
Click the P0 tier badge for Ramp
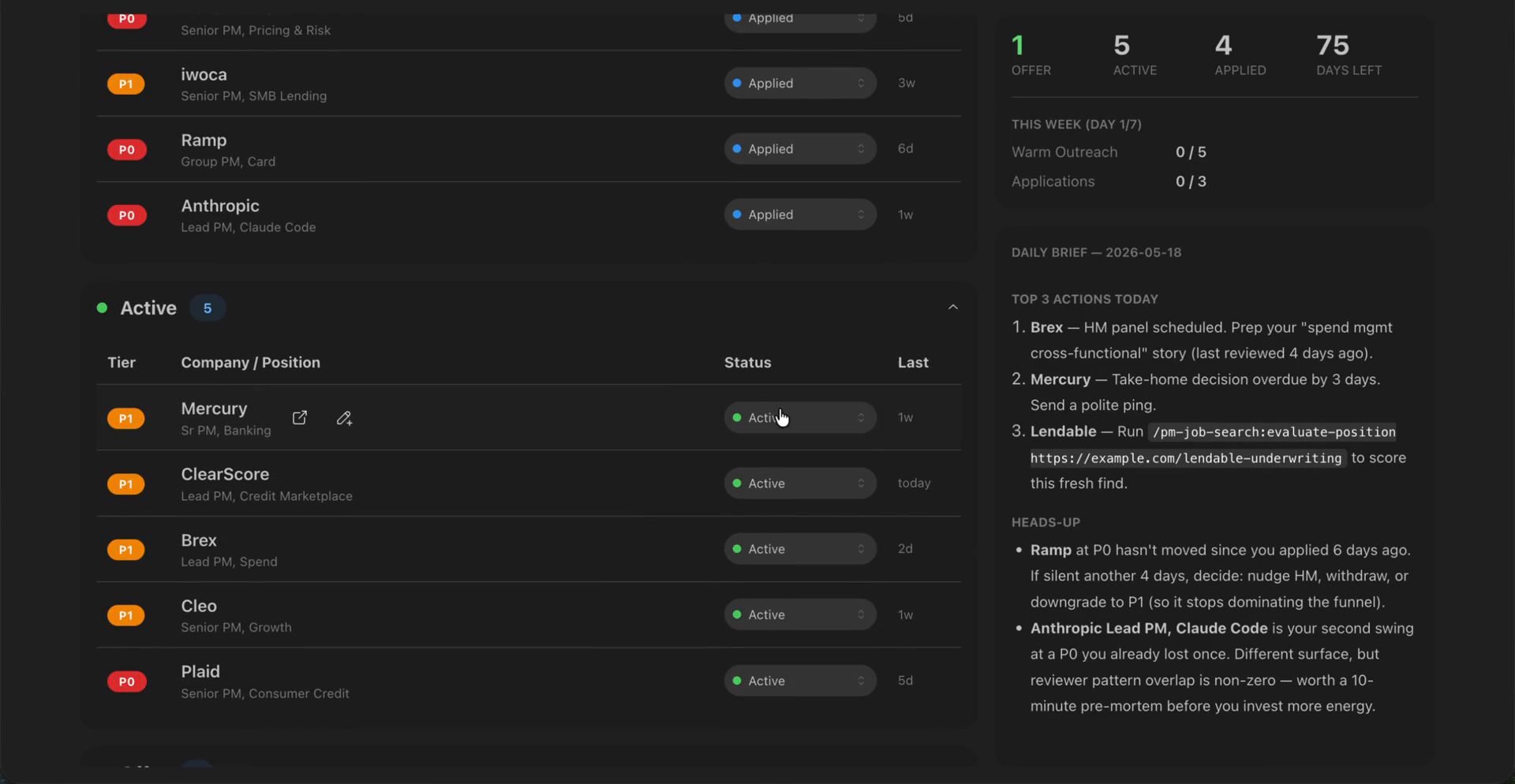pos(126,149)
